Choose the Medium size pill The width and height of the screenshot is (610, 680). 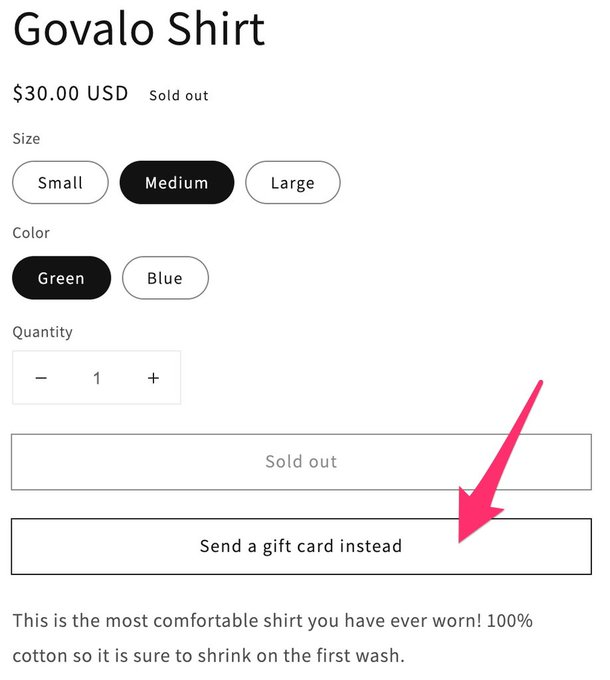coord(177,183)
